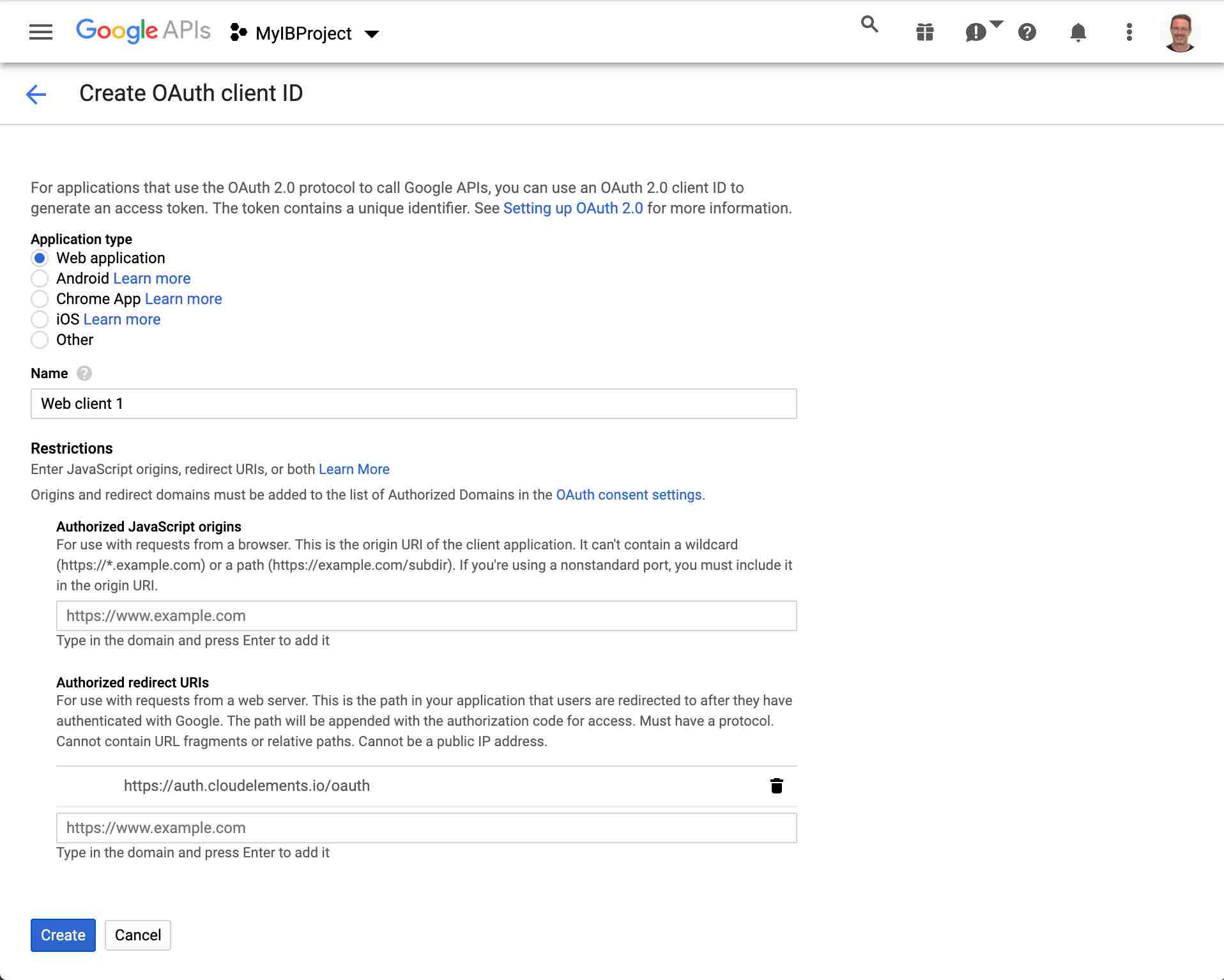Image resolution: width=1224 pixels, height=980 pixels.
Task: Go back using the blue arrow
Action: click(36, 94)
